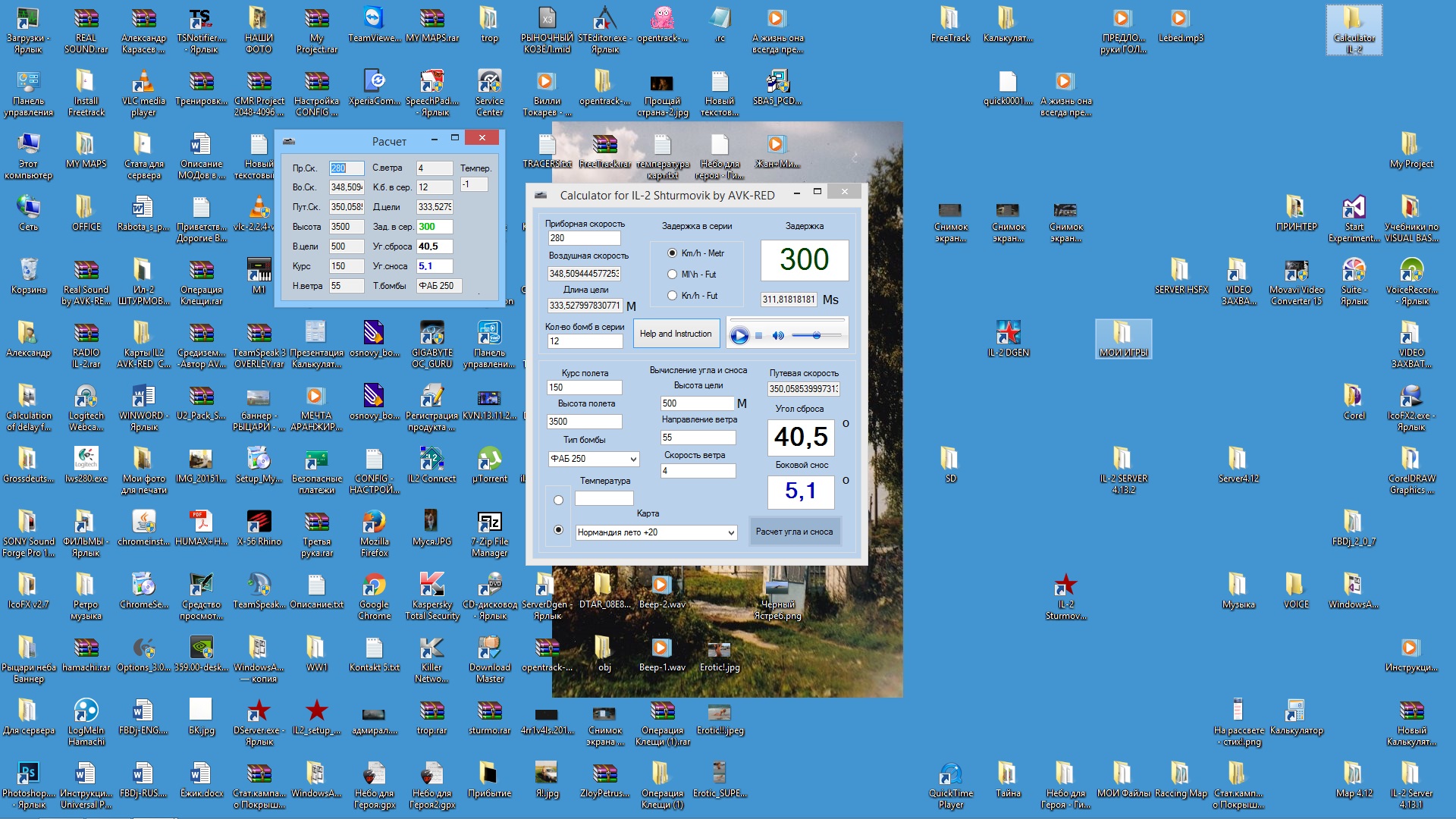Viewport: 1456px width, 819px height.
Task: Click the Высота полета input field
Action: tap(584, 421)
